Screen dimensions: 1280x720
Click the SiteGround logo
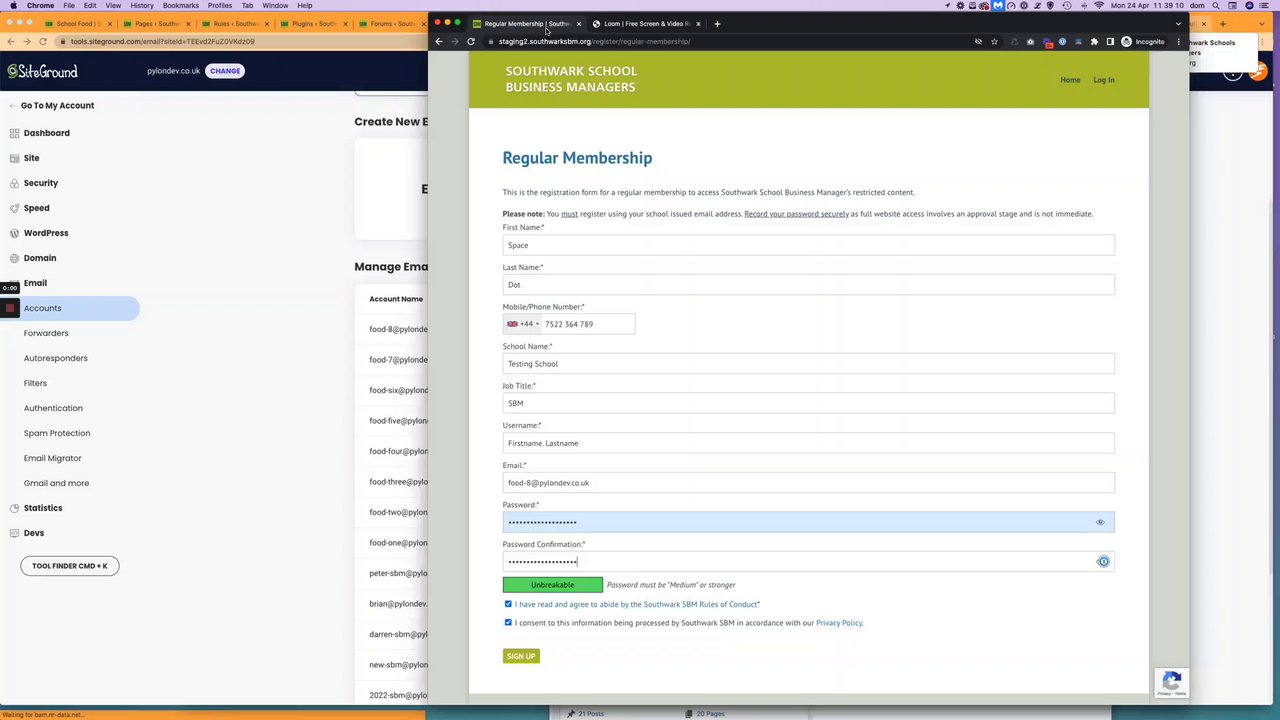(x=42, y=71)
